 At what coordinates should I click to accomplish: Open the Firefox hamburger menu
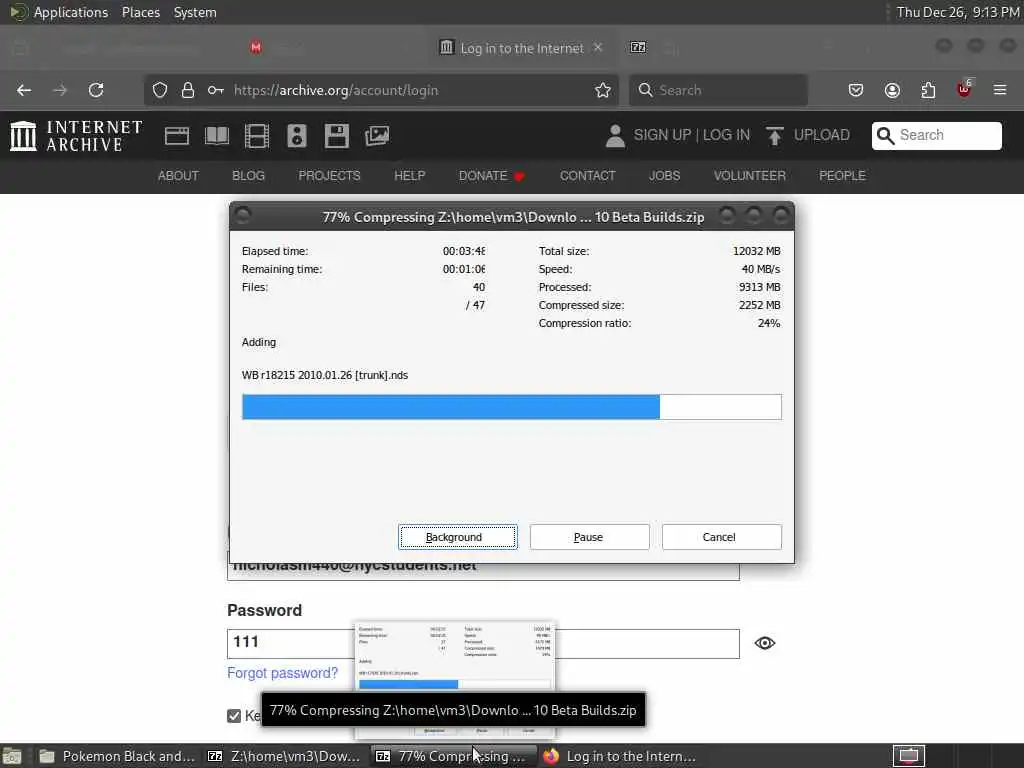click(x=1000, y=90)
